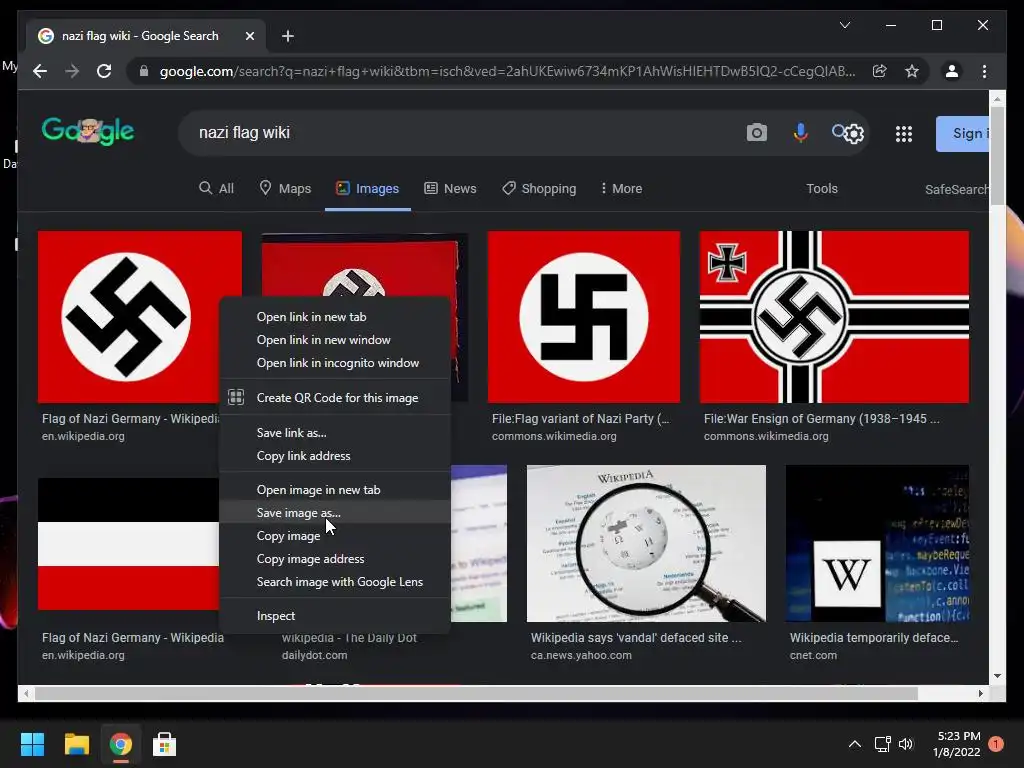This screenshot has width=1024, height=768.
Task: Select the Images tab
Action: click(x=368, y=189)
